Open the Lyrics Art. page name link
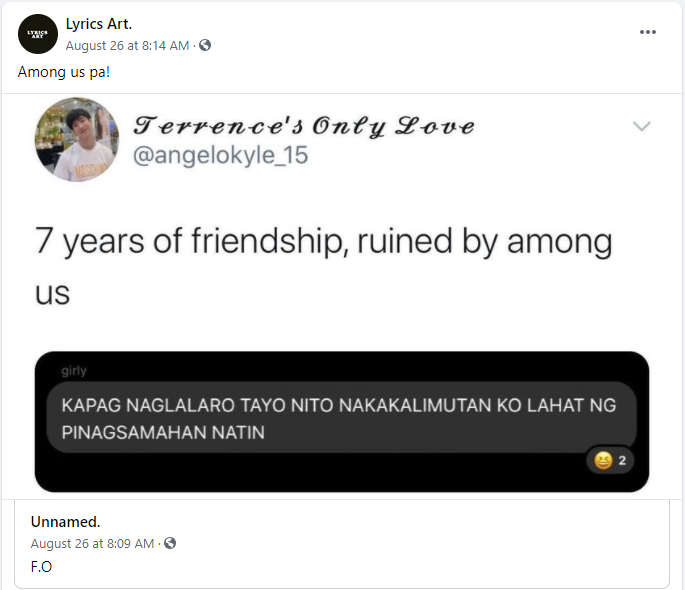This screenshot has width=685, height=590. pyautogui.click(x=99, y=24)
